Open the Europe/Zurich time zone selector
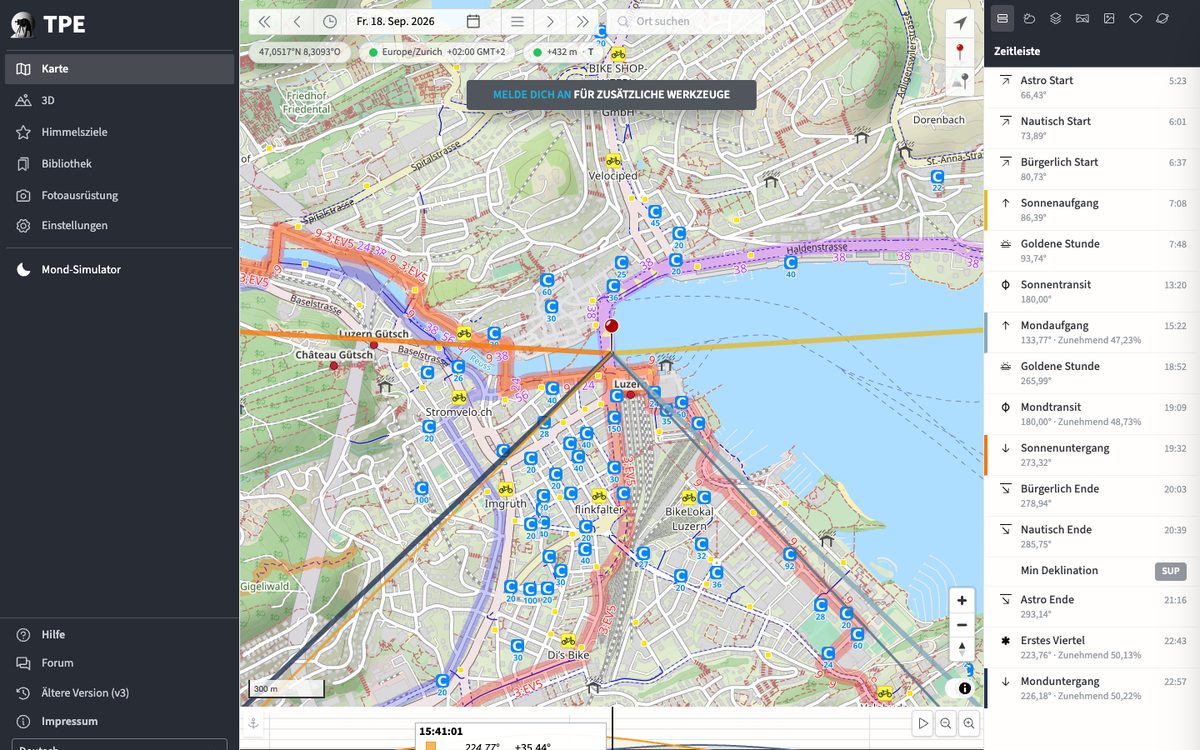This screenshot has height=750, width=1200. coord(437,51)
